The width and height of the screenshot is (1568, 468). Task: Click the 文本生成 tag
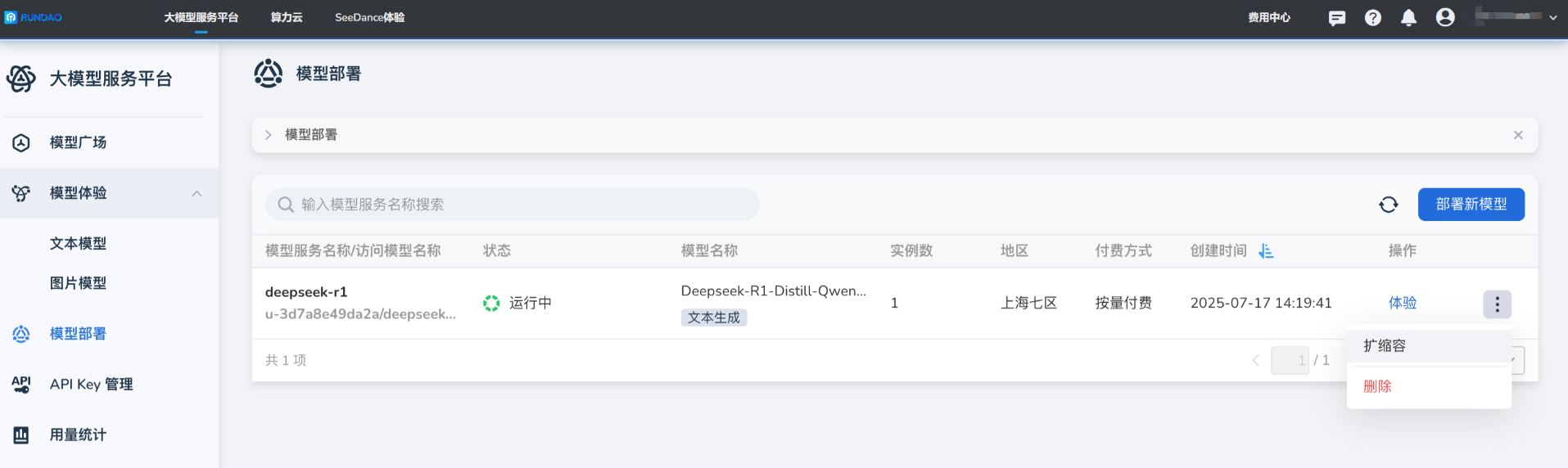(x=714, y=317)
